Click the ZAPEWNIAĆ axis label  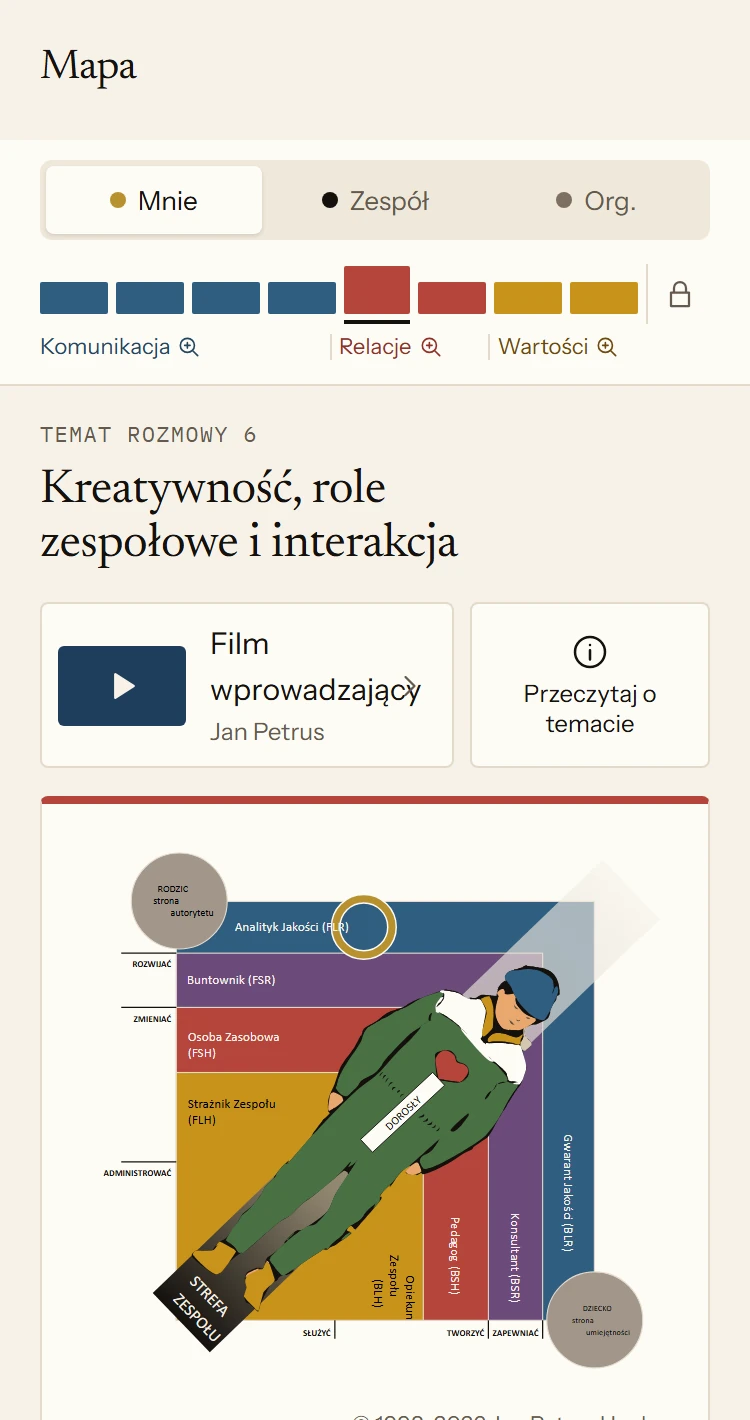[516, 1333]
